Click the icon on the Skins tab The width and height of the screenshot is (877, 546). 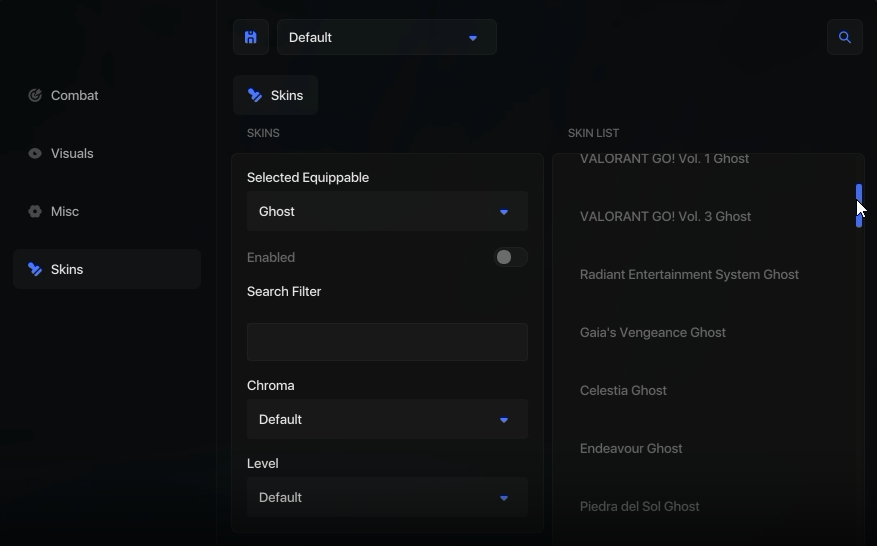coord(255,96)
